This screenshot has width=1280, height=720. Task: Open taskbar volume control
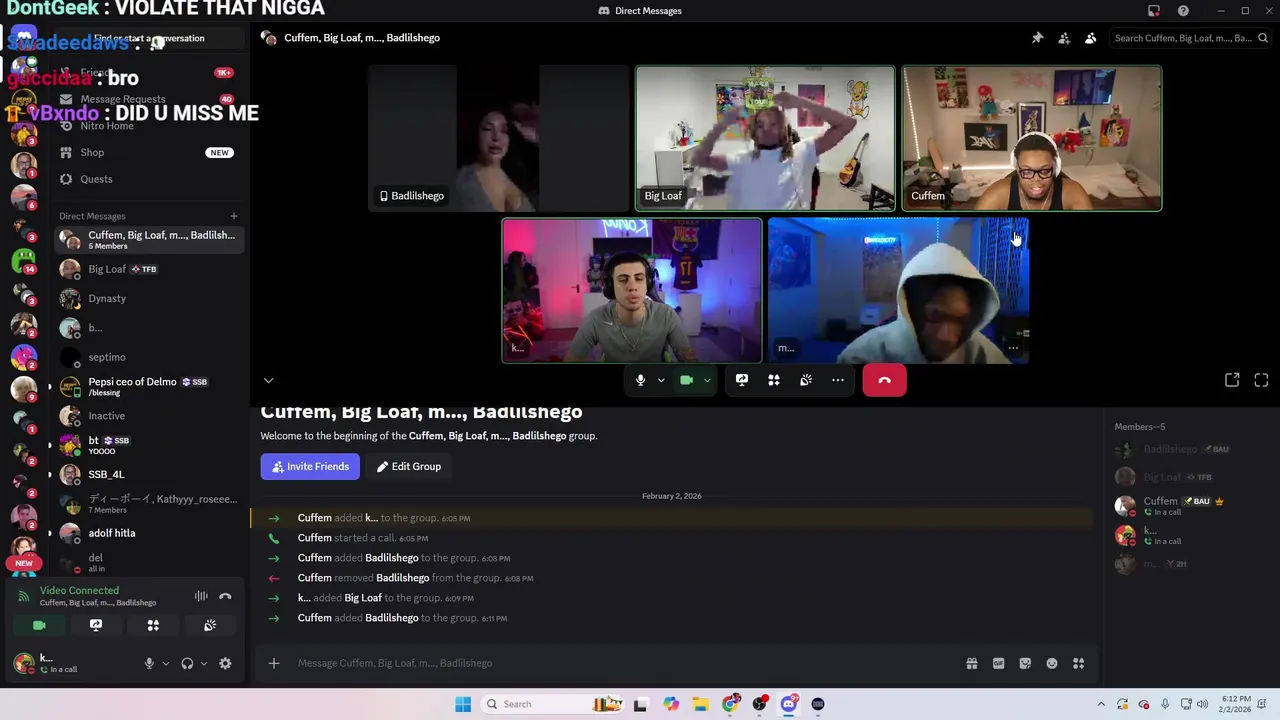[1202, 704]
